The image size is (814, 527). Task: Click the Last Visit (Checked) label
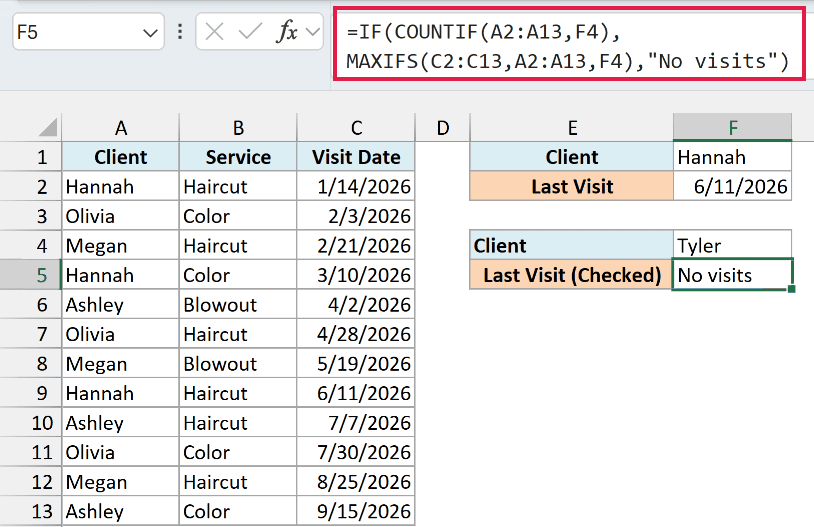pyautogui.click(x=572, y=275)
